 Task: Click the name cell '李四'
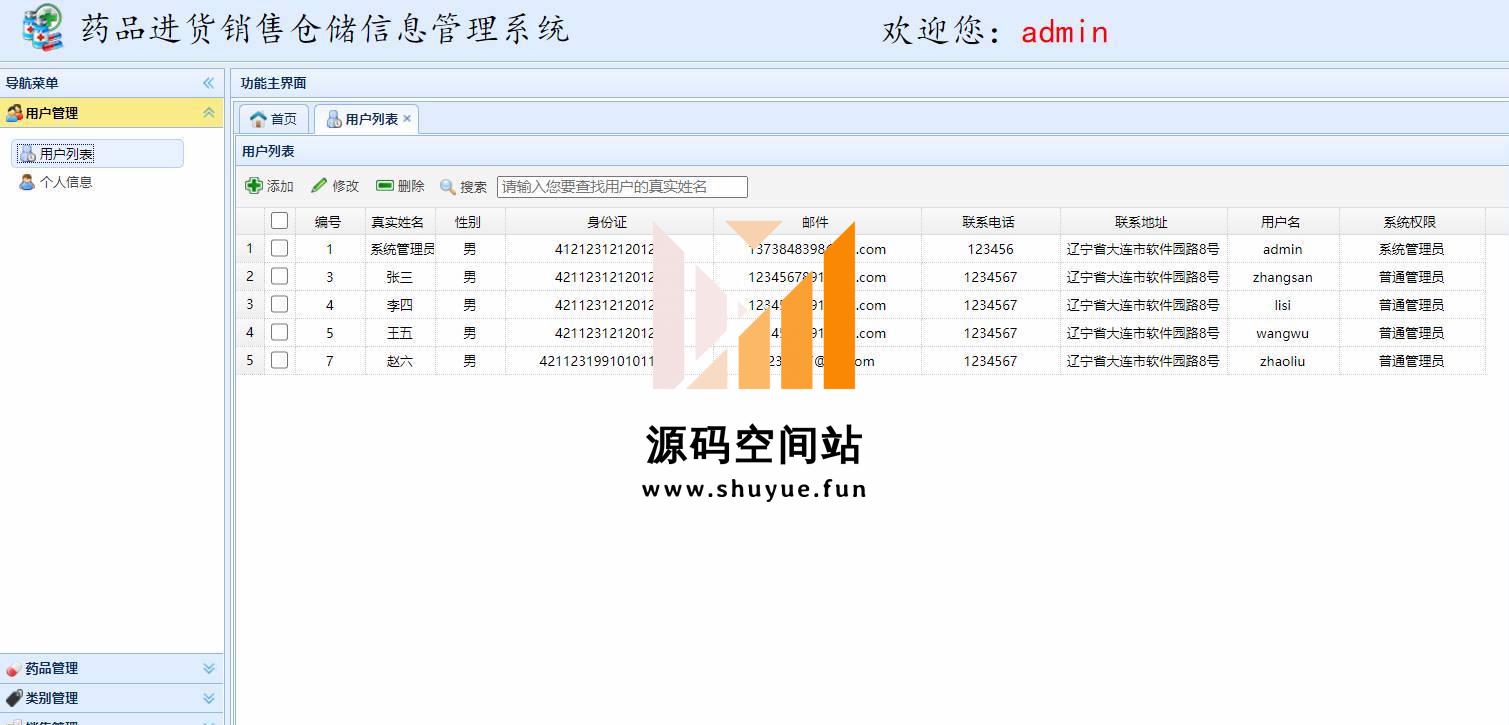point(399,305)
